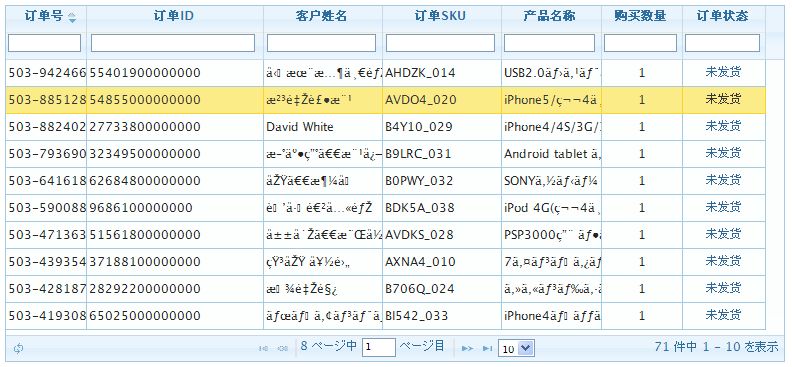Go to the previous page using the pager icon
The height and width of the screenshot is (367, 792).
[x=283, y=348]
